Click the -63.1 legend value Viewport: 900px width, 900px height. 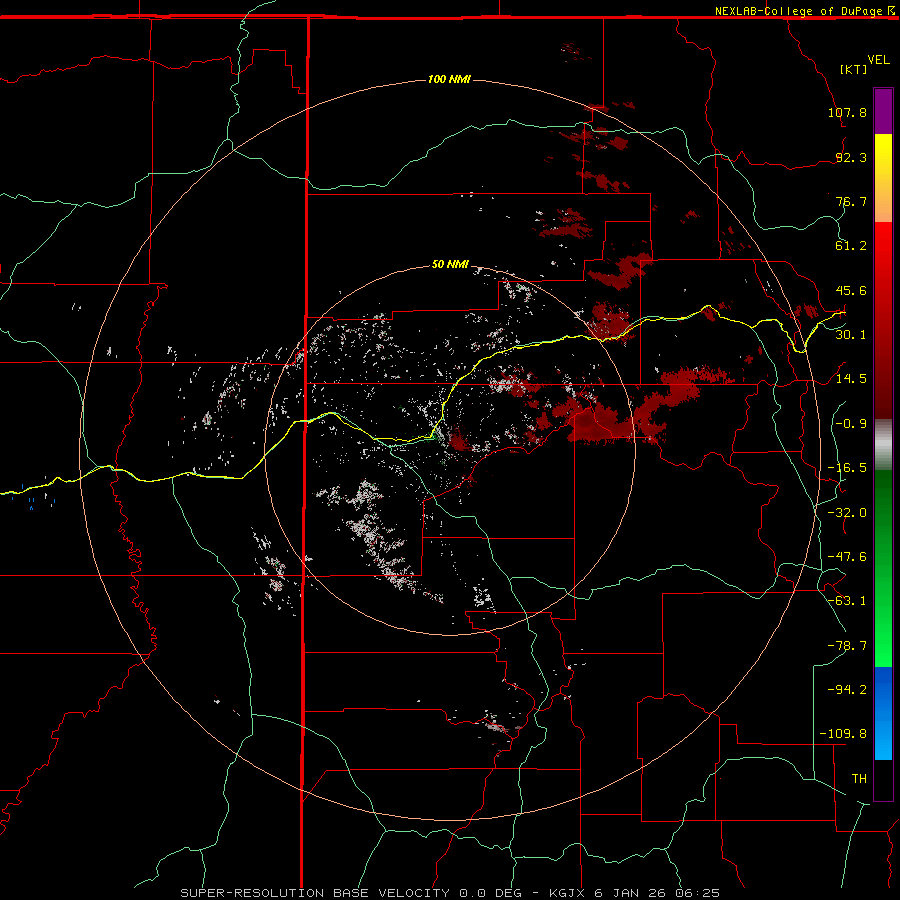(847, 601)
